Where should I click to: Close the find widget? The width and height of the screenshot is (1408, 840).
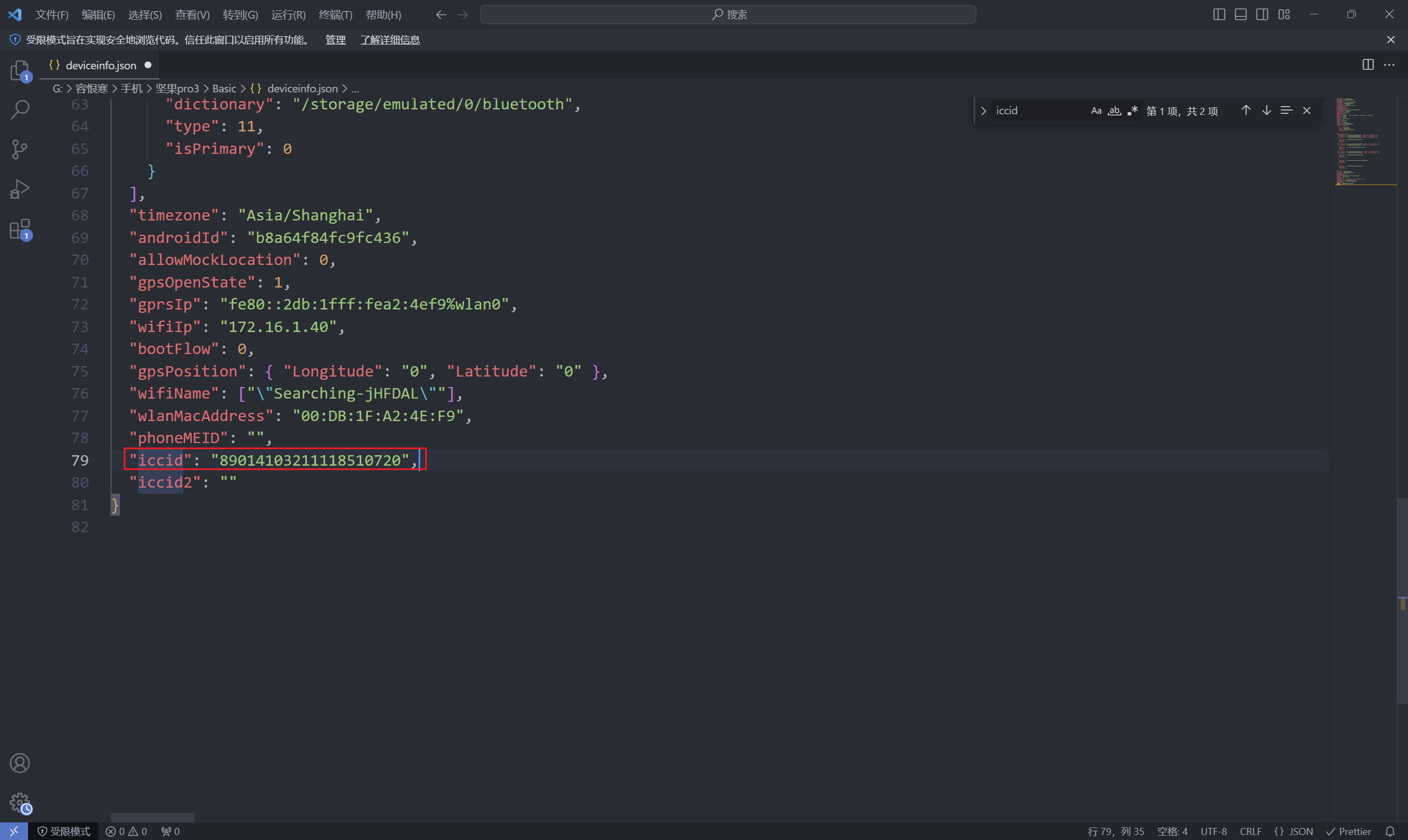(x=1307, y=110)
